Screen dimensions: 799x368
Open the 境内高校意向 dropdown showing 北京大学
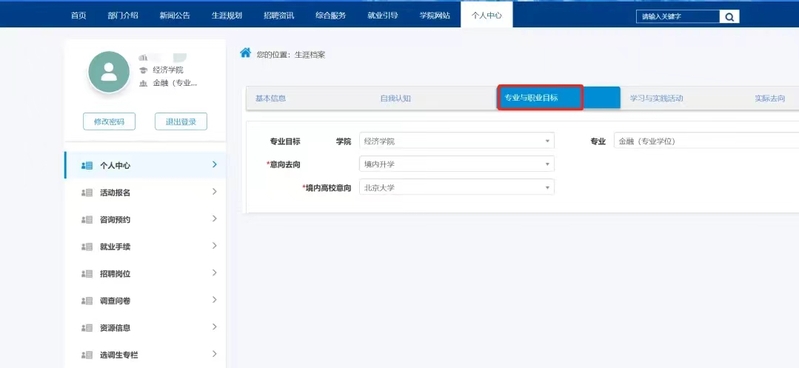[x=457, y=187]
